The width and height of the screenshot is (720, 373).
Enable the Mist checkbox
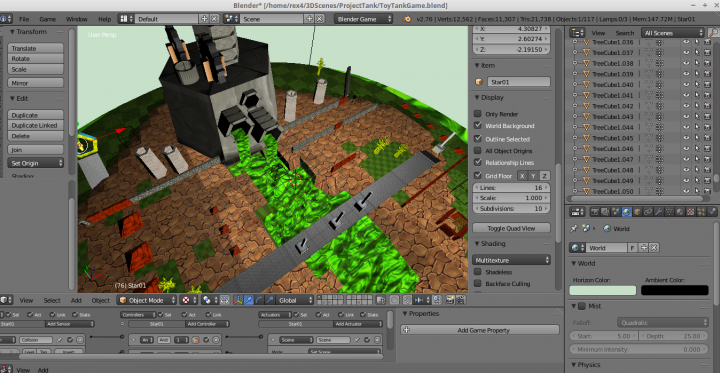[x=582, y=306]
